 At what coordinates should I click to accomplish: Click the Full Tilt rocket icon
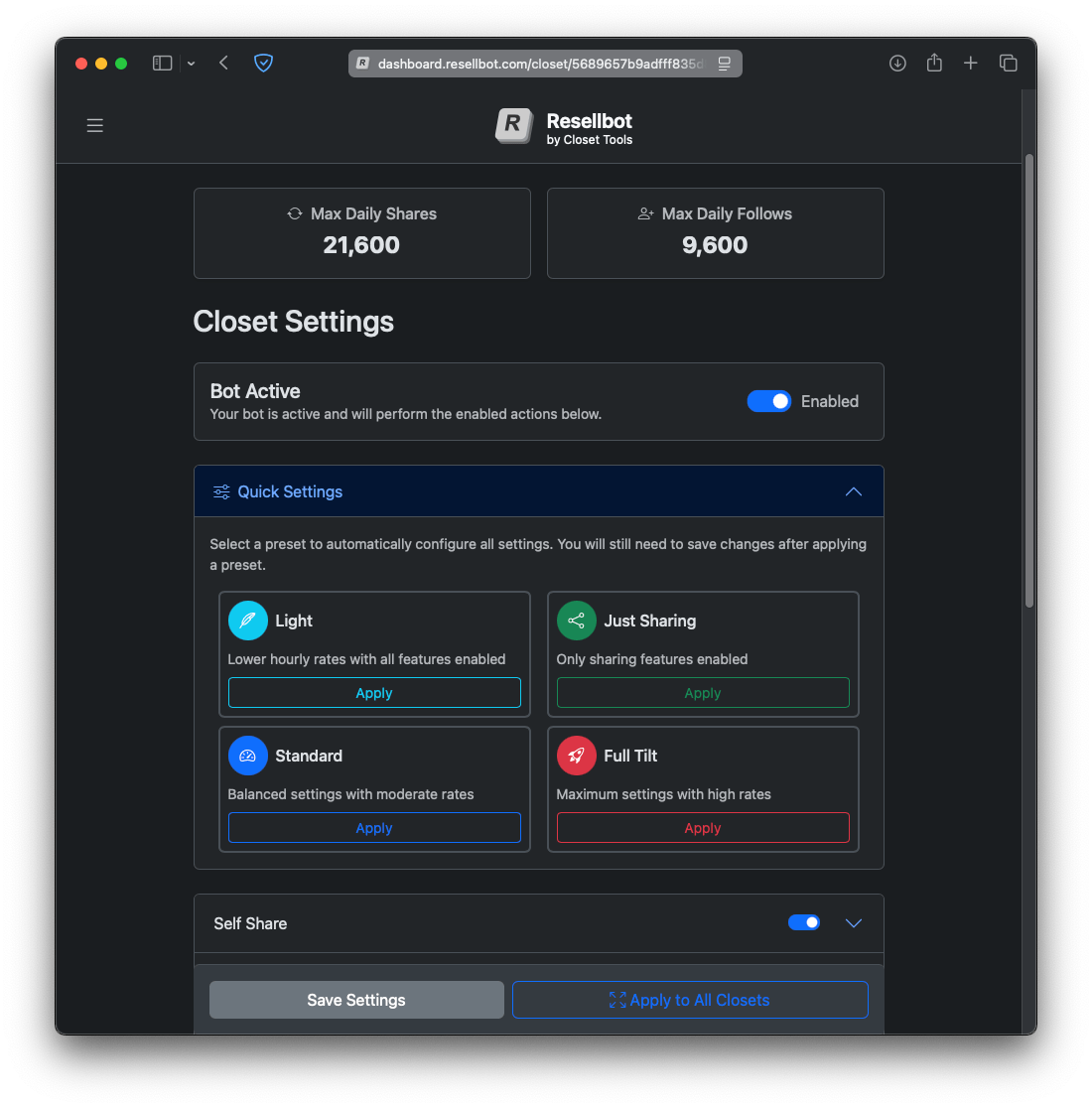(577, 756)
